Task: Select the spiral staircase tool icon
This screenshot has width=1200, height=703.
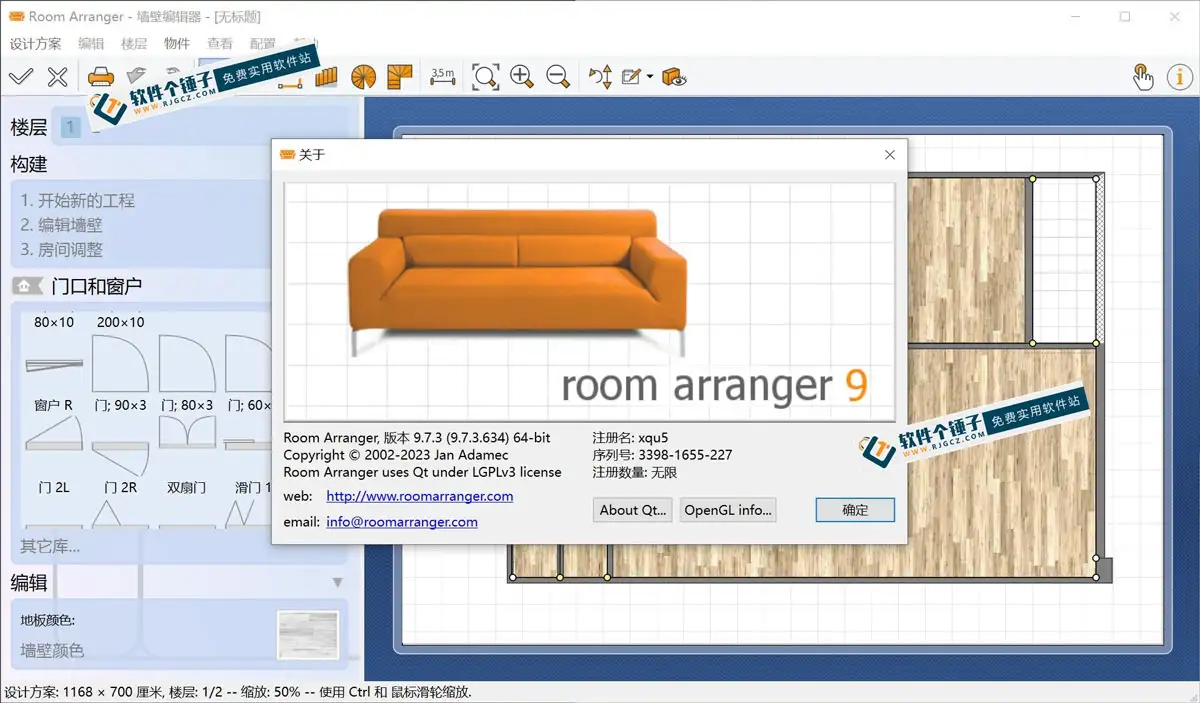Action: coord(364,76)
